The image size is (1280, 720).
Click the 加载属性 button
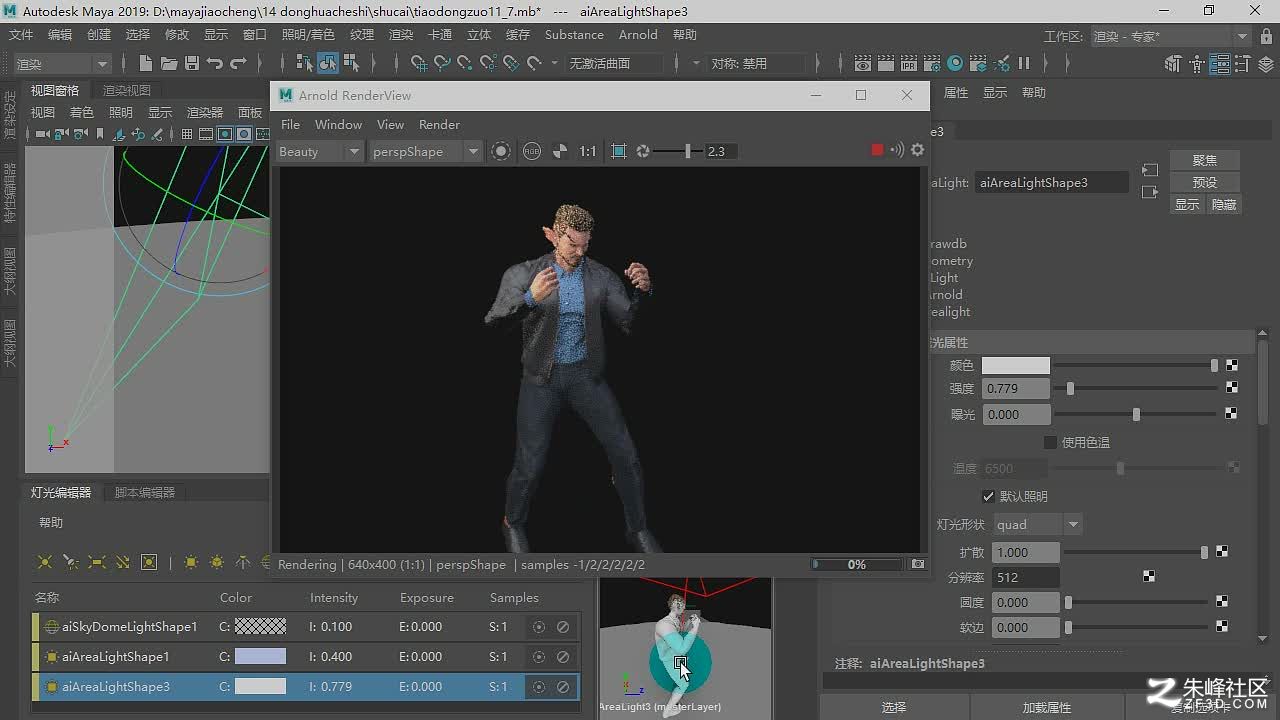click(x=1047, y=707)
